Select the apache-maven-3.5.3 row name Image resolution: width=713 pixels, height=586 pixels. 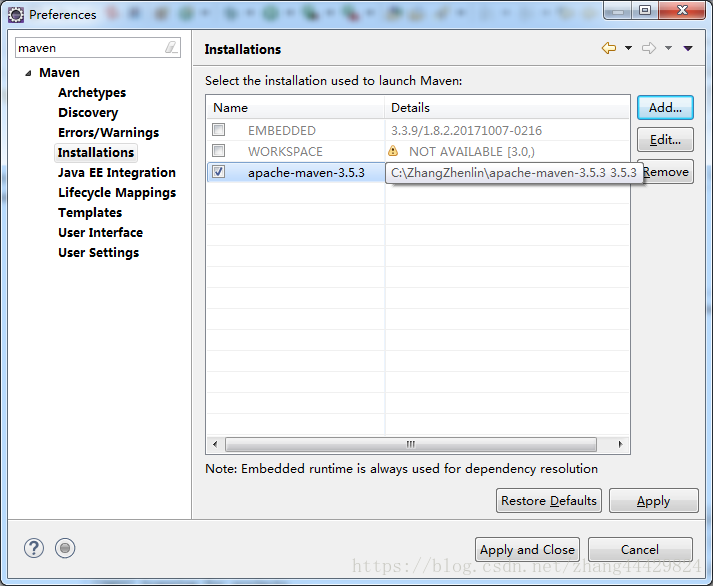click(x=306, y=173)
